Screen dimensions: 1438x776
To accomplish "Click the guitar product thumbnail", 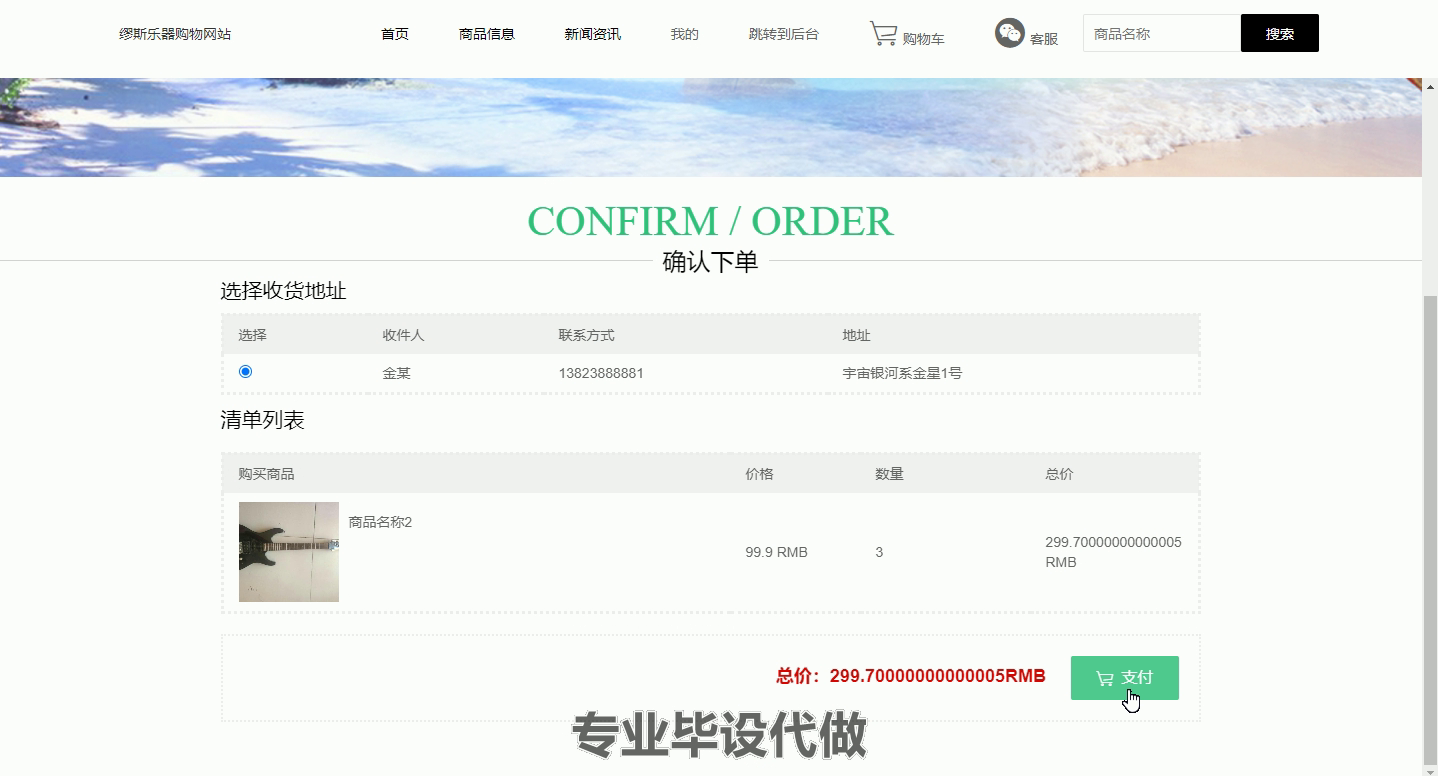I will (289, 552).
